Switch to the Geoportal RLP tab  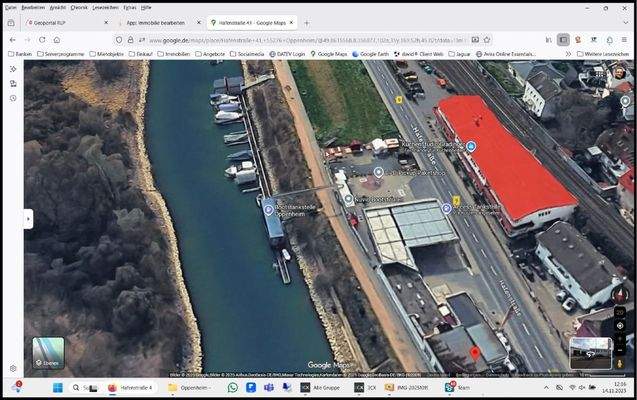(x=46, y=22)
